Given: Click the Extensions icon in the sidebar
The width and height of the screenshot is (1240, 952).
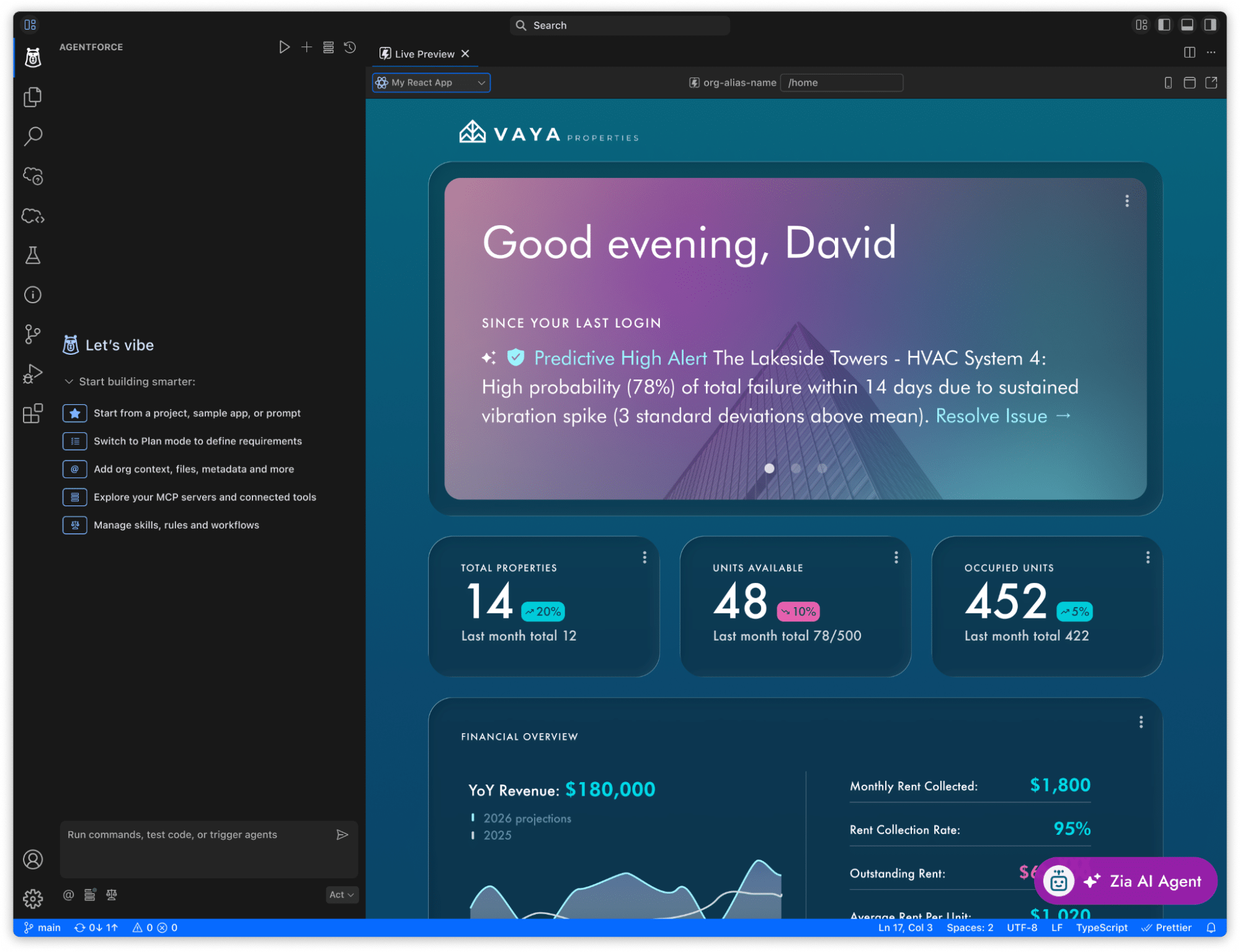Looking at the screenshot, I should tap(32, 414).
